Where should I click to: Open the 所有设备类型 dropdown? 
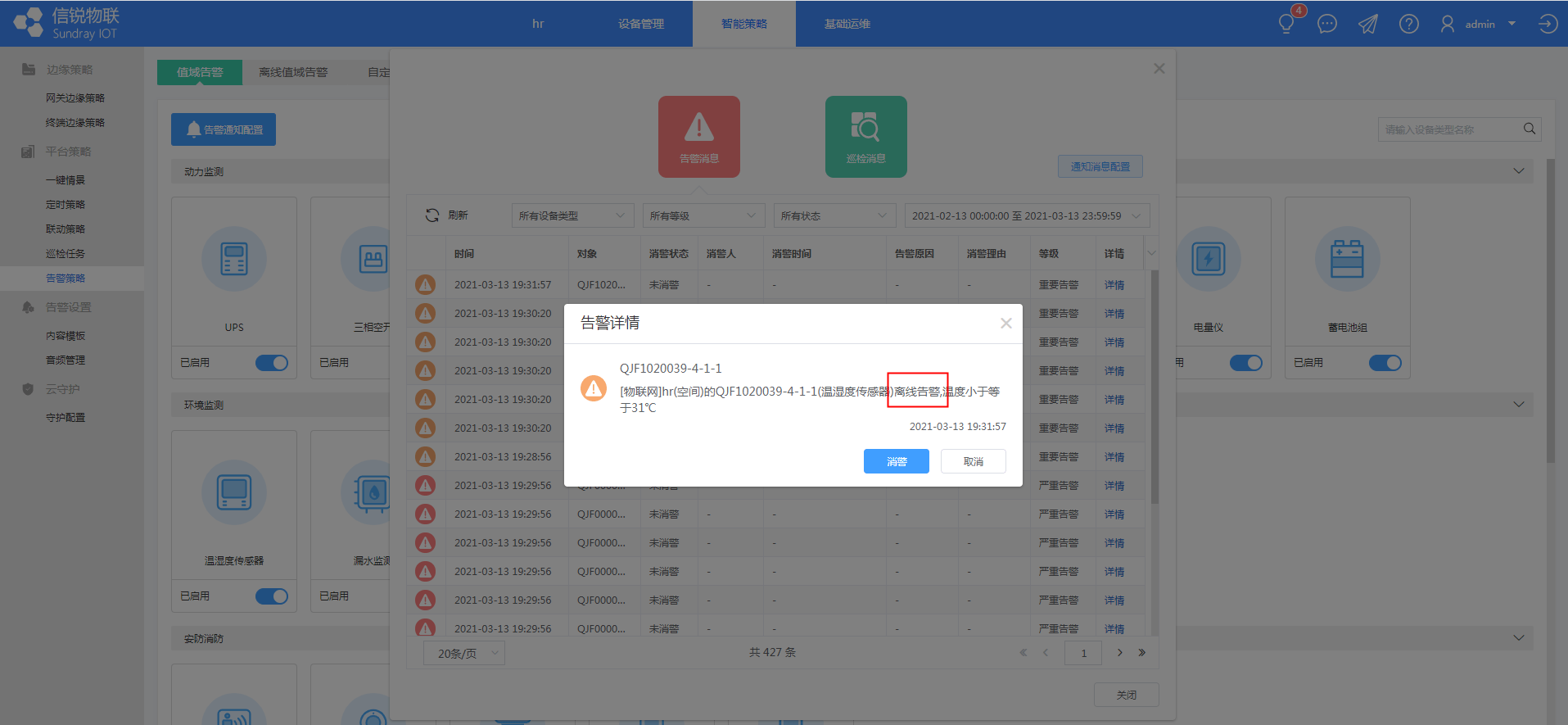tap(573, 215)
